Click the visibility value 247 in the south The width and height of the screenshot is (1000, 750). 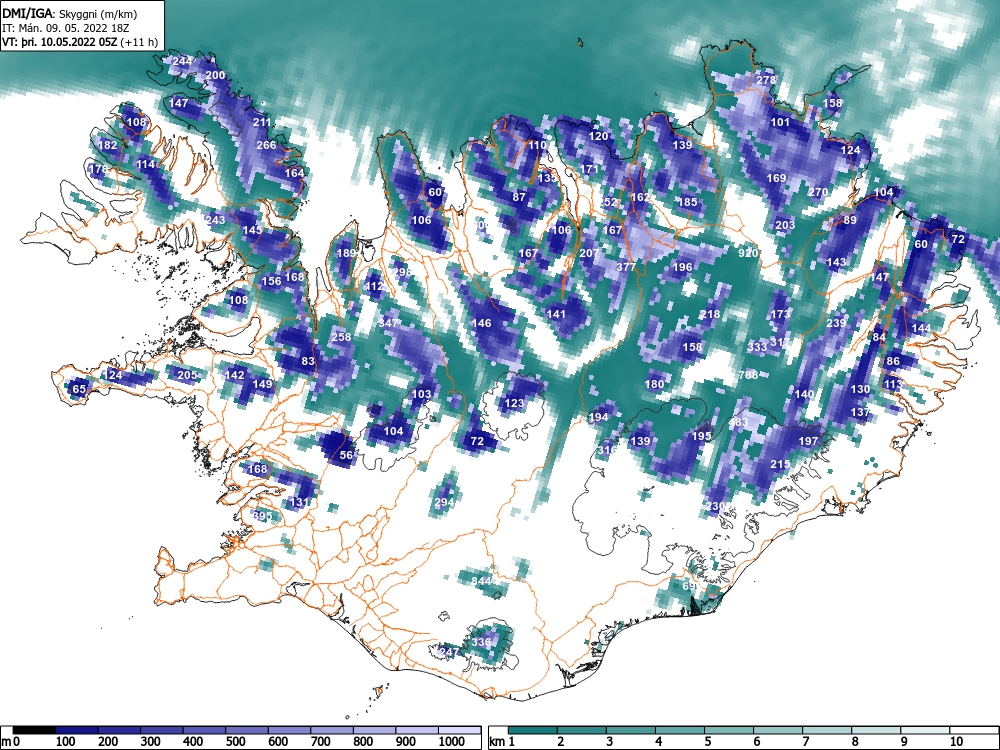(x=449, y=652)
